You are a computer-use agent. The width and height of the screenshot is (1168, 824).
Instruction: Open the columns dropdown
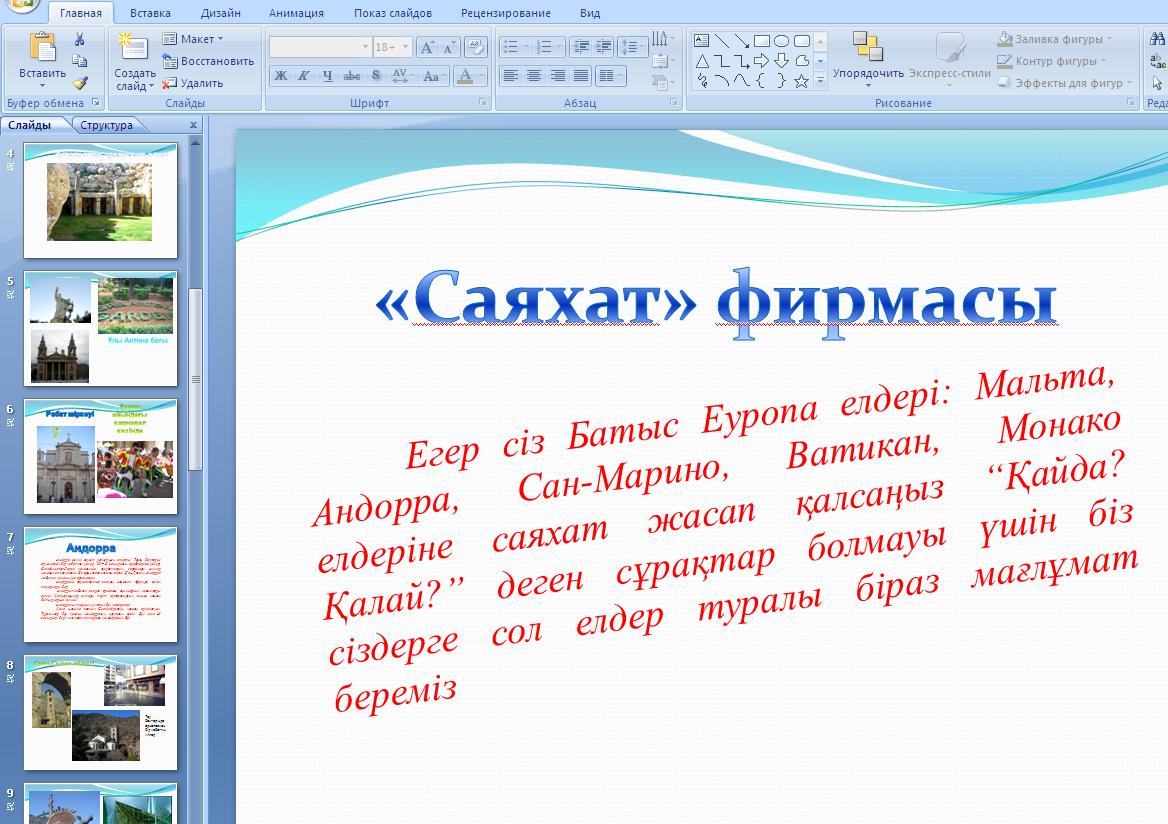[x=611, y=75]
